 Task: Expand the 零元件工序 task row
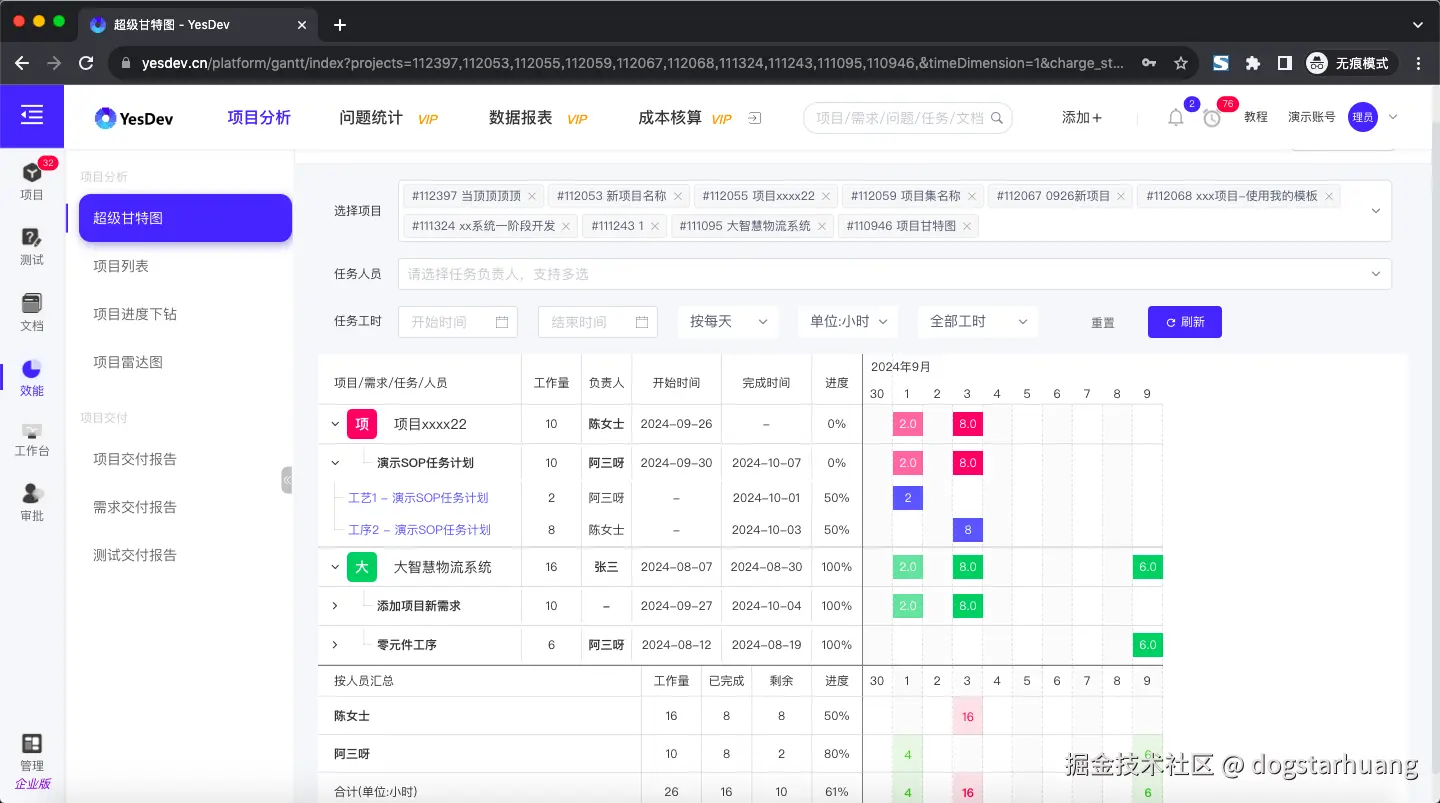(336, 644)
